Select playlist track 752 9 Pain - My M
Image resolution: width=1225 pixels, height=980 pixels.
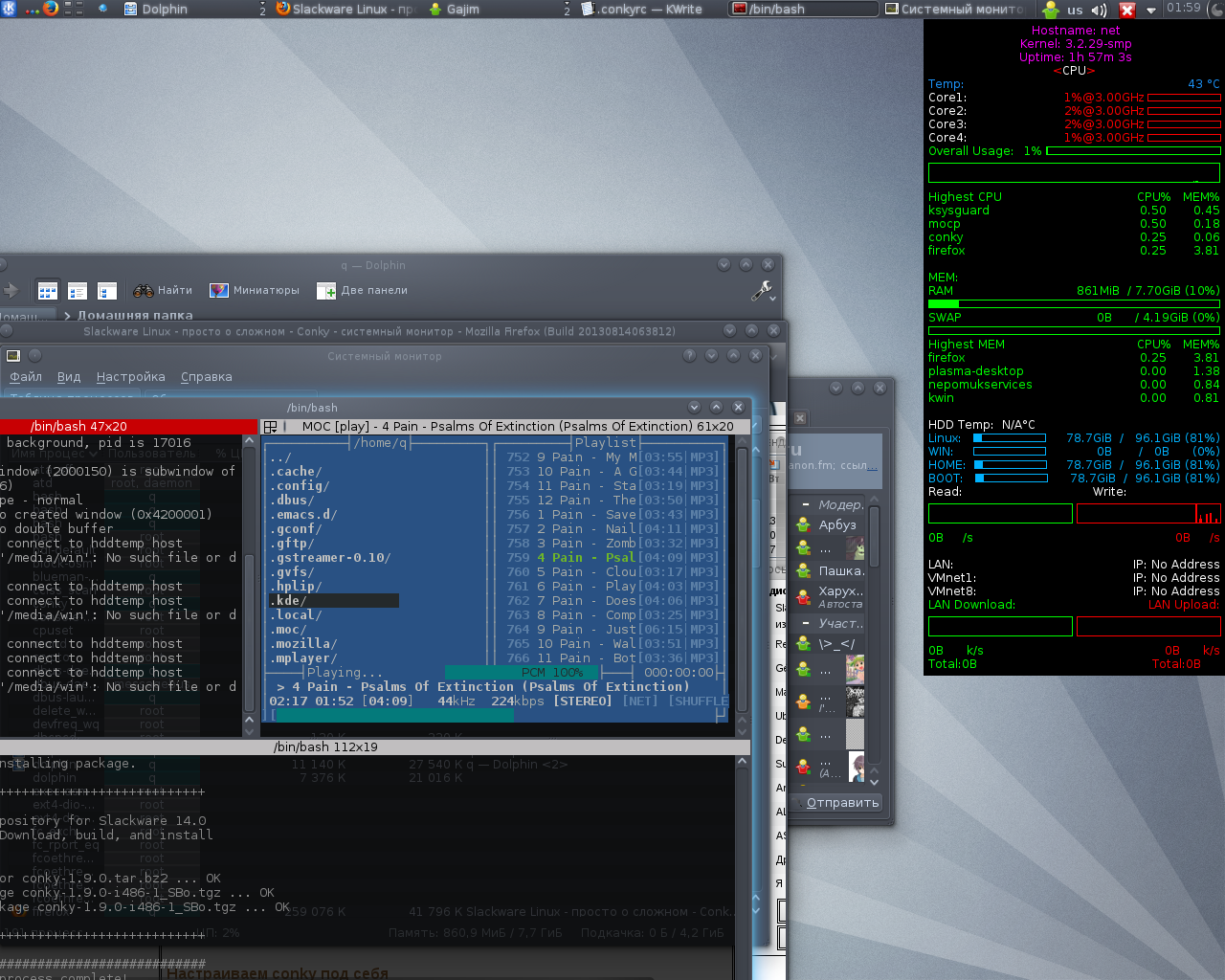[612, 457]
